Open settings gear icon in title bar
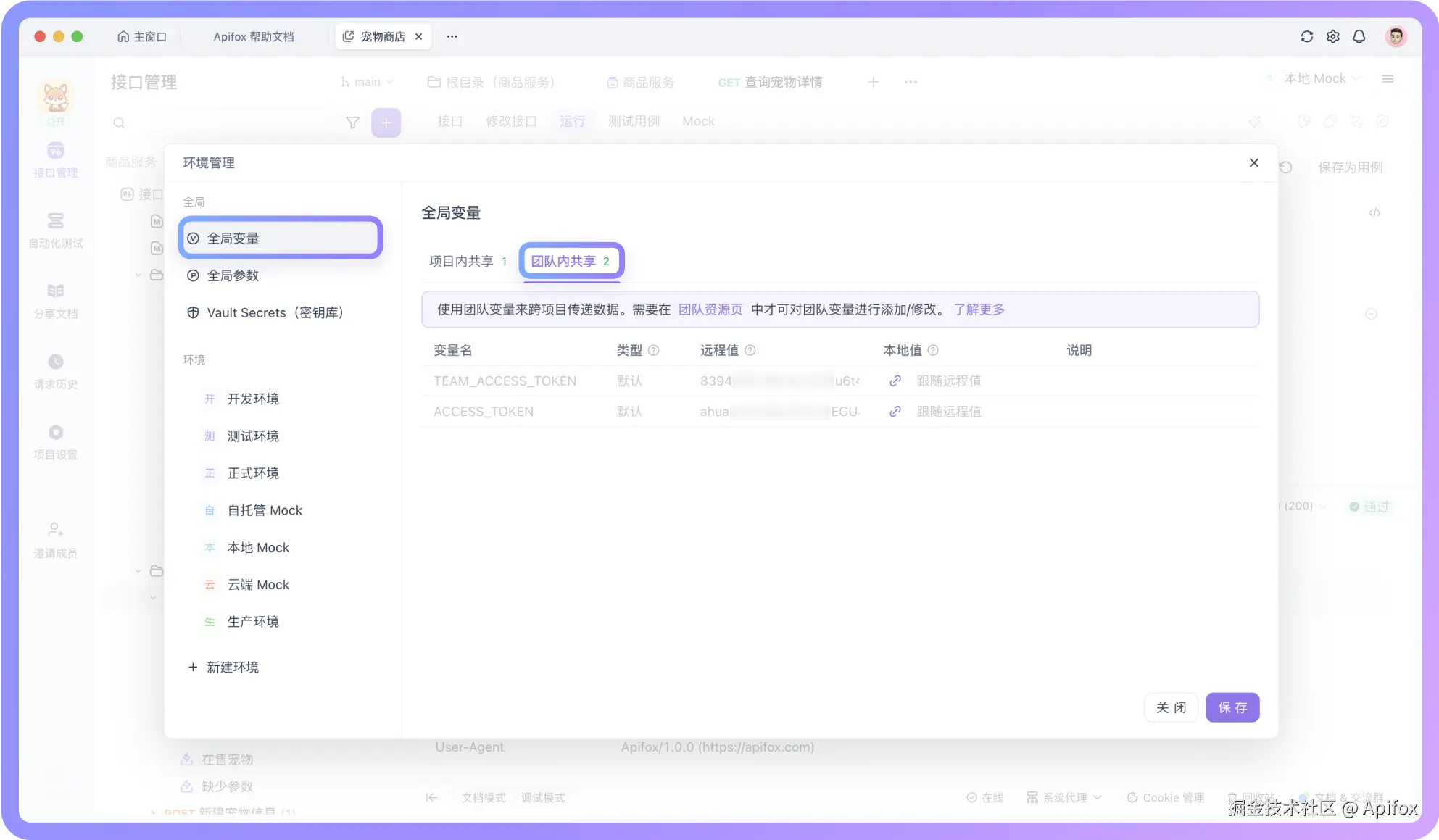The height and width of the screenshot is (840, 1439). pyautogui.click(x=1332, y=37)
